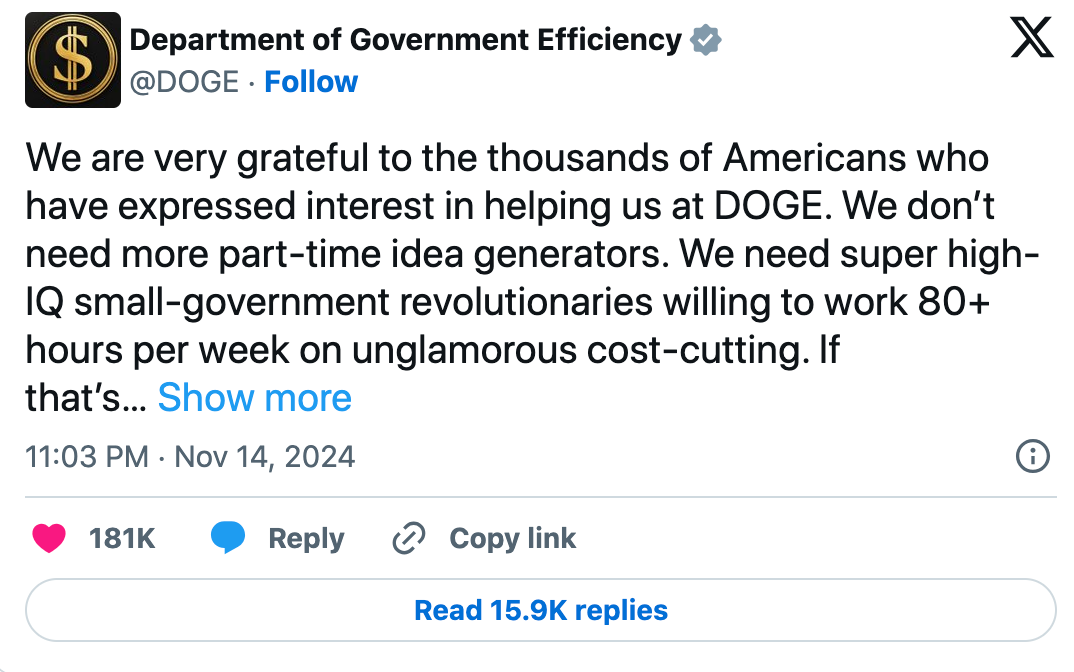Click the X logo

click(1032, 40)
